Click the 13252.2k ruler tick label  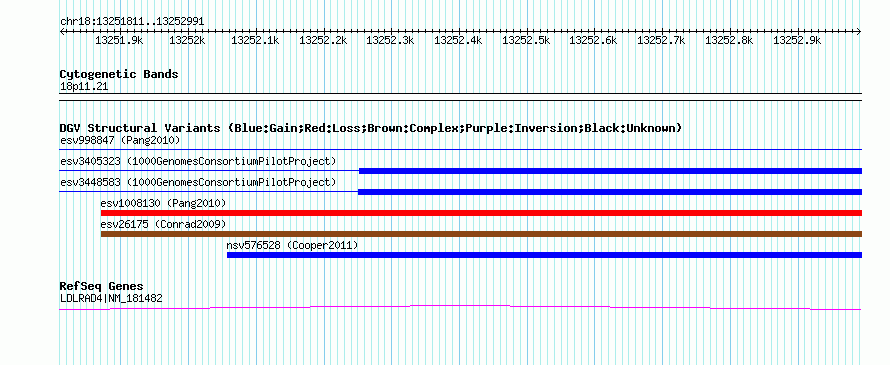[x=322, y=40]
